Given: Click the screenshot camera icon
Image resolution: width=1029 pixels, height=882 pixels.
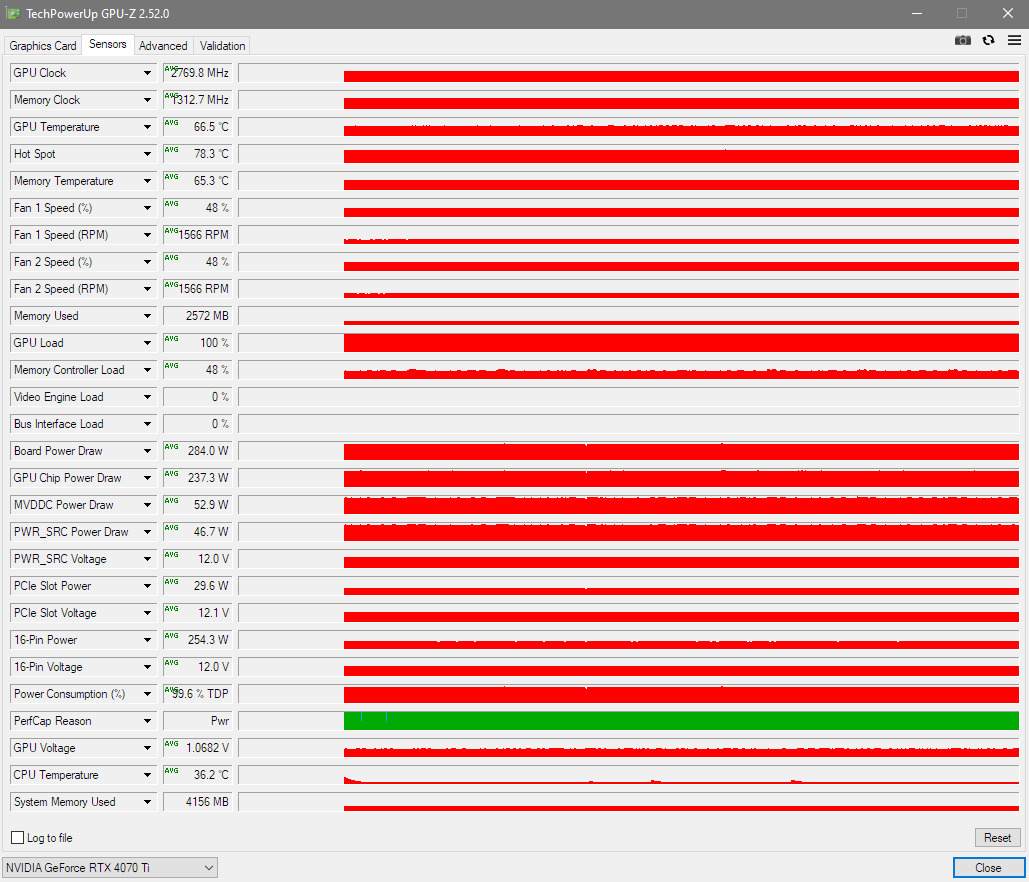Looking at the screenshot, I should (x=962, y=41).
